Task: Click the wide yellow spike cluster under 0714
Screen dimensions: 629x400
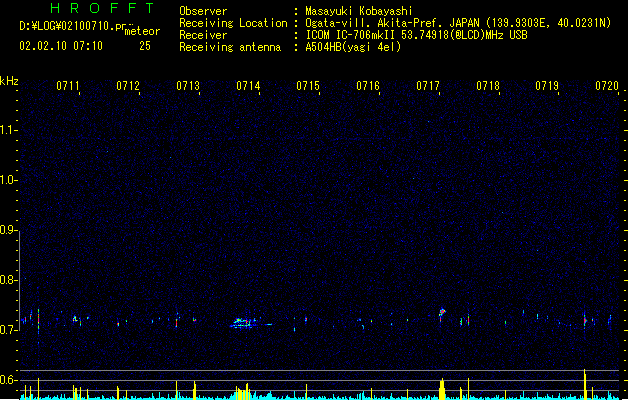Action: coord(243,392)
